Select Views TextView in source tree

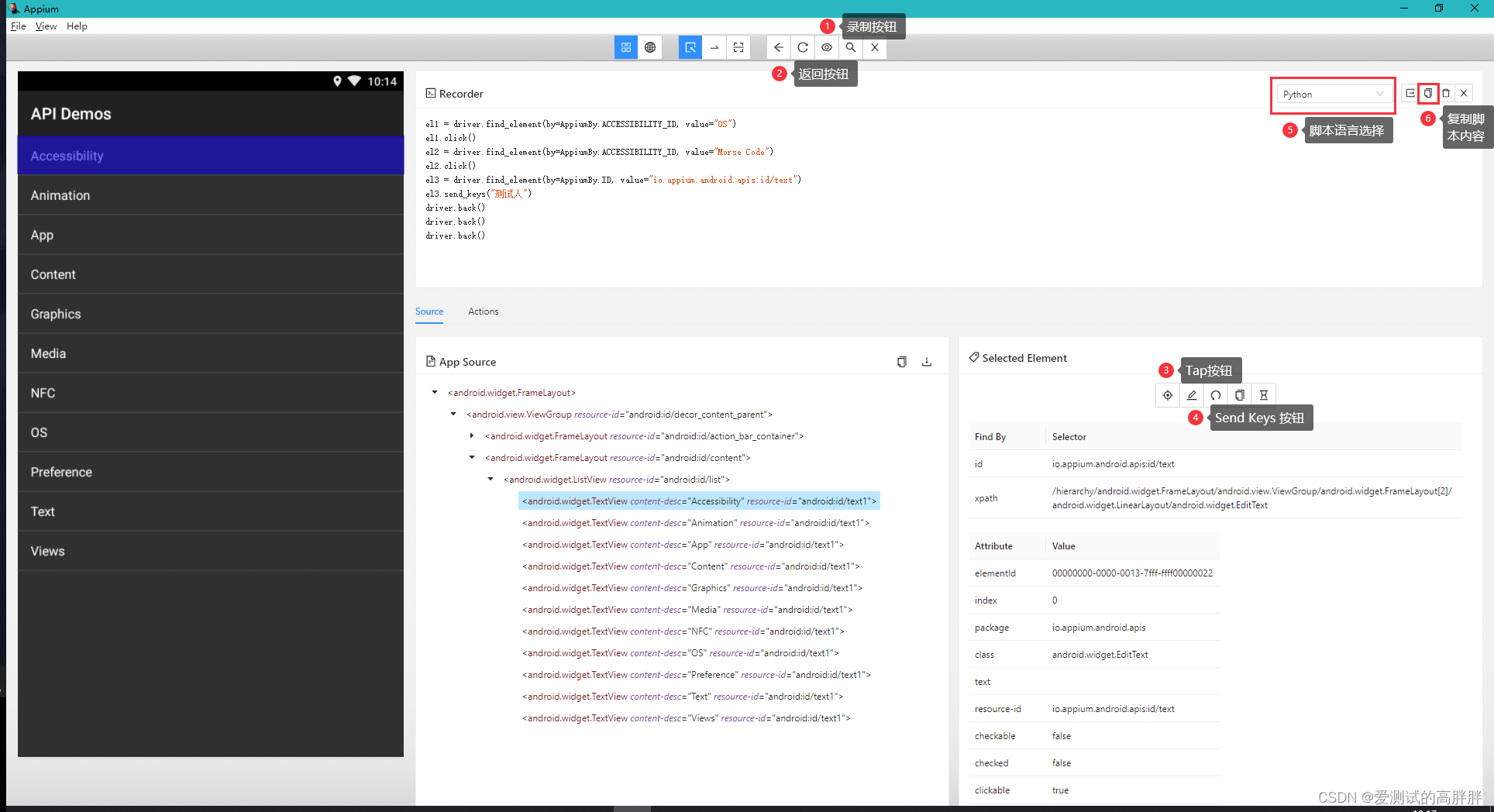tap(687, 718)
